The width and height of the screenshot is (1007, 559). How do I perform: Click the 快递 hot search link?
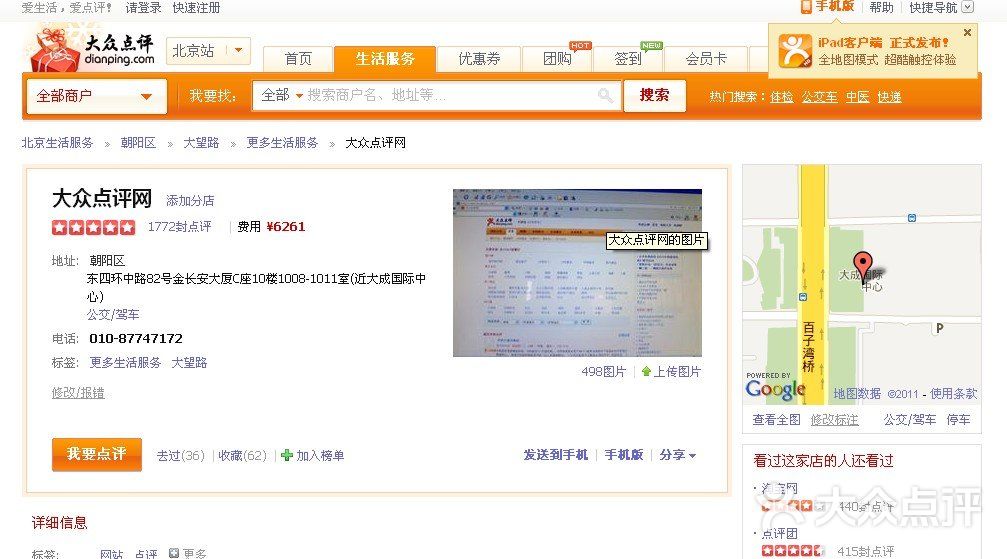889,97
